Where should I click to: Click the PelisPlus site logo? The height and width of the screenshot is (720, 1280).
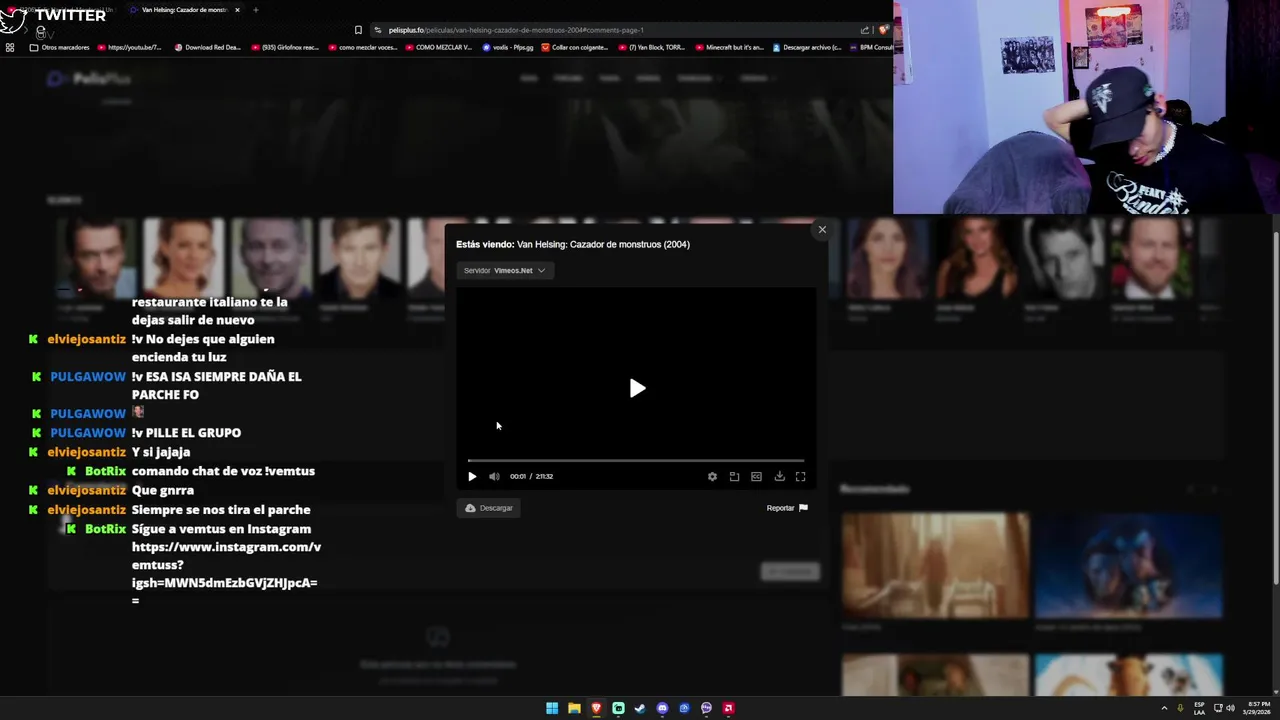90,79
